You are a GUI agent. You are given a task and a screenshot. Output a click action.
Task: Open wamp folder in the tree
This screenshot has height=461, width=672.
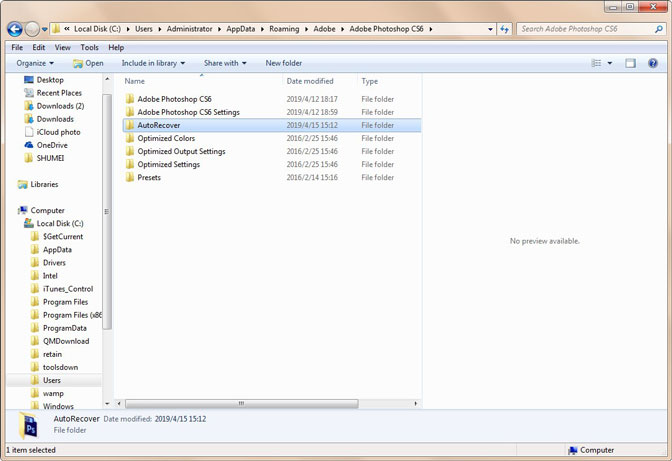click(53, 393)
